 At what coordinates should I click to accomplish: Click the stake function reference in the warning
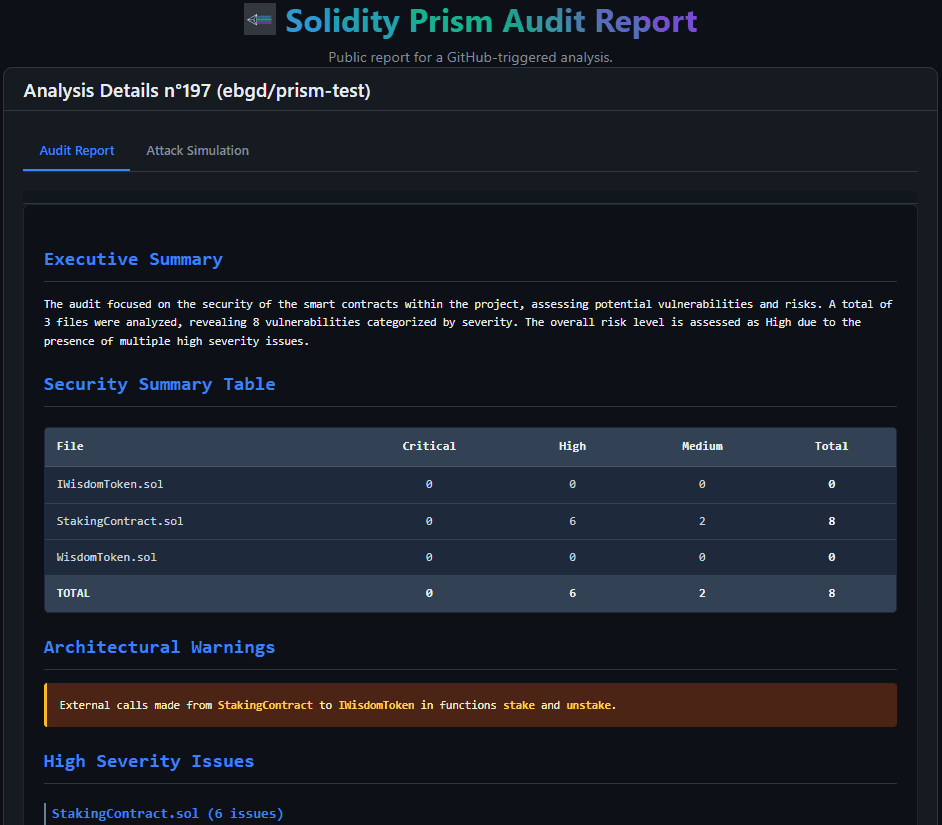click(x=519, y=705)
